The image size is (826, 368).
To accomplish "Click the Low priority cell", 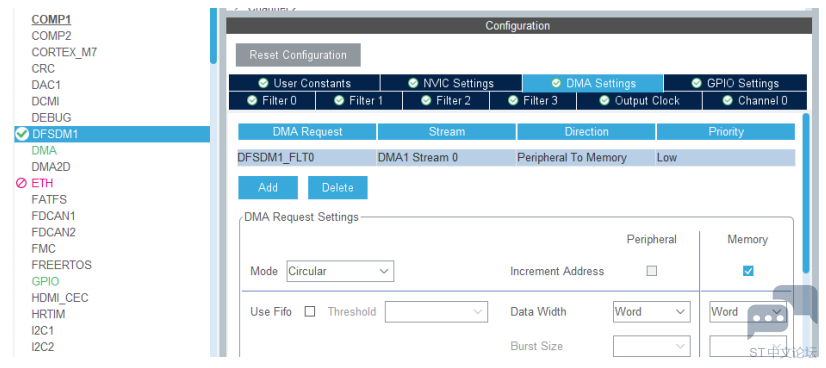I will 725,157.
